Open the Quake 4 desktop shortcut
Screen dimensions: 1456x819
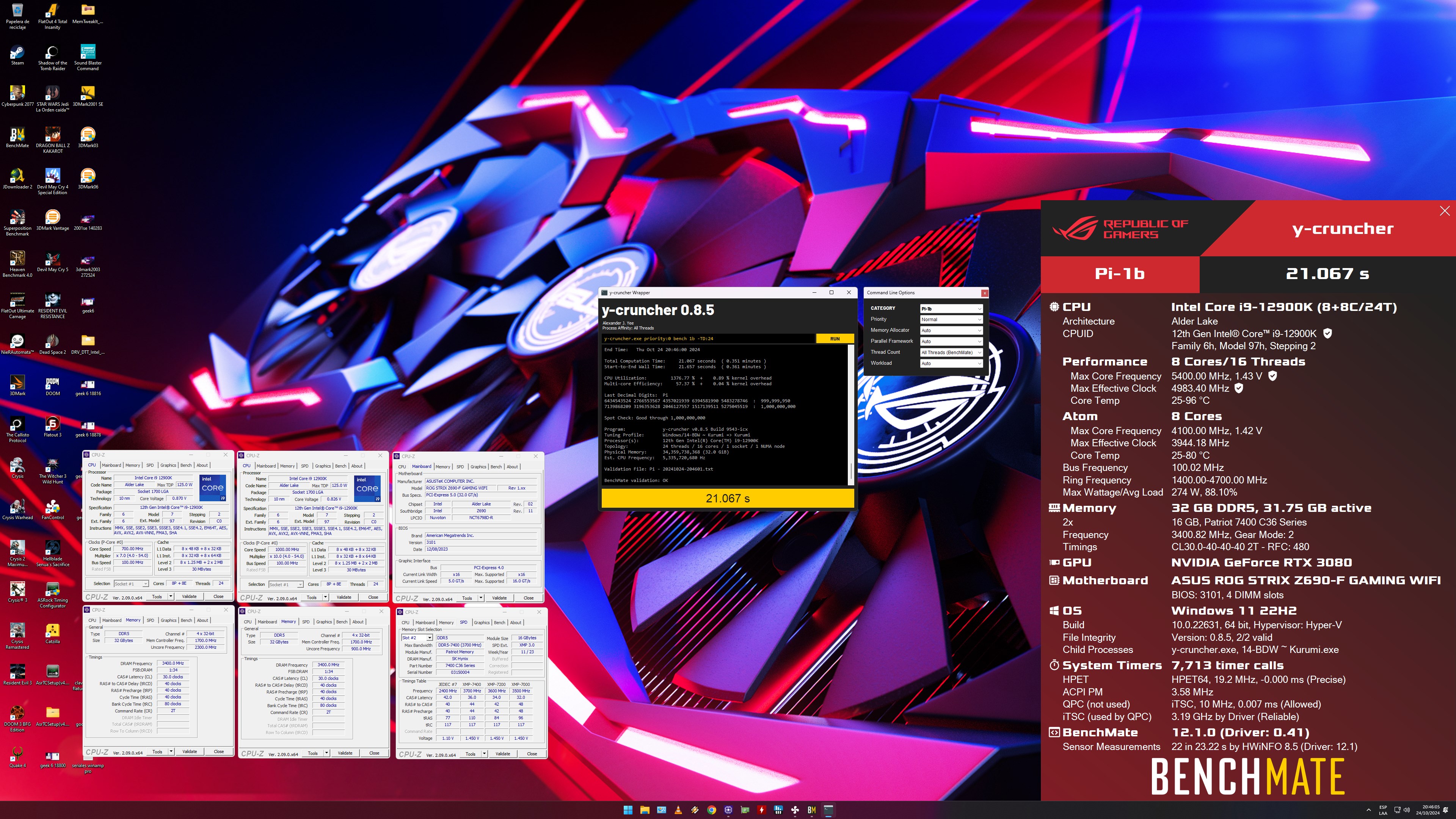pos(17,758)
